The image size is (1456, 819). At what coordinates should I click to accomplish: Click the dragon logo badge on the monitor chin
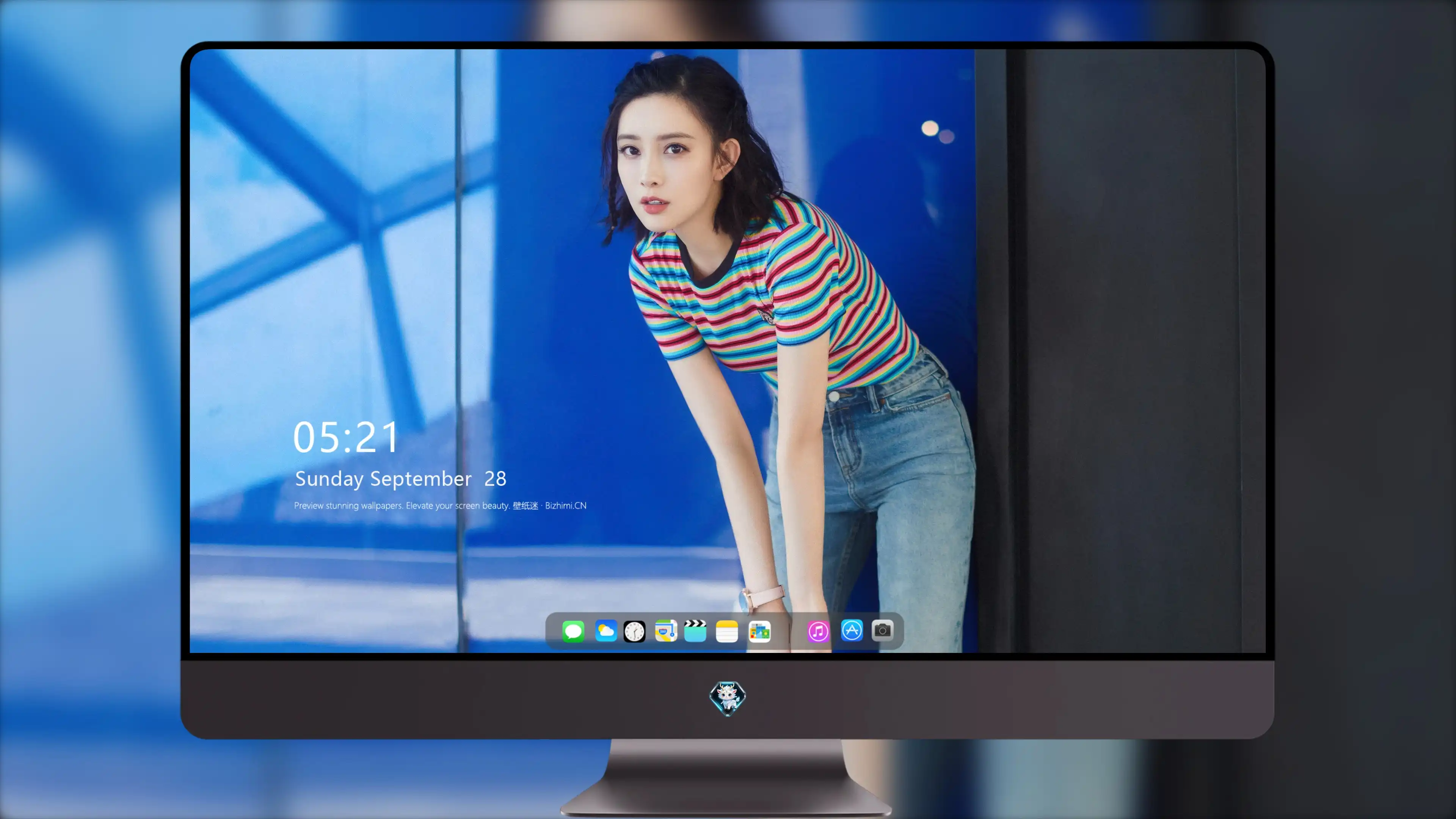click(728, 698)
